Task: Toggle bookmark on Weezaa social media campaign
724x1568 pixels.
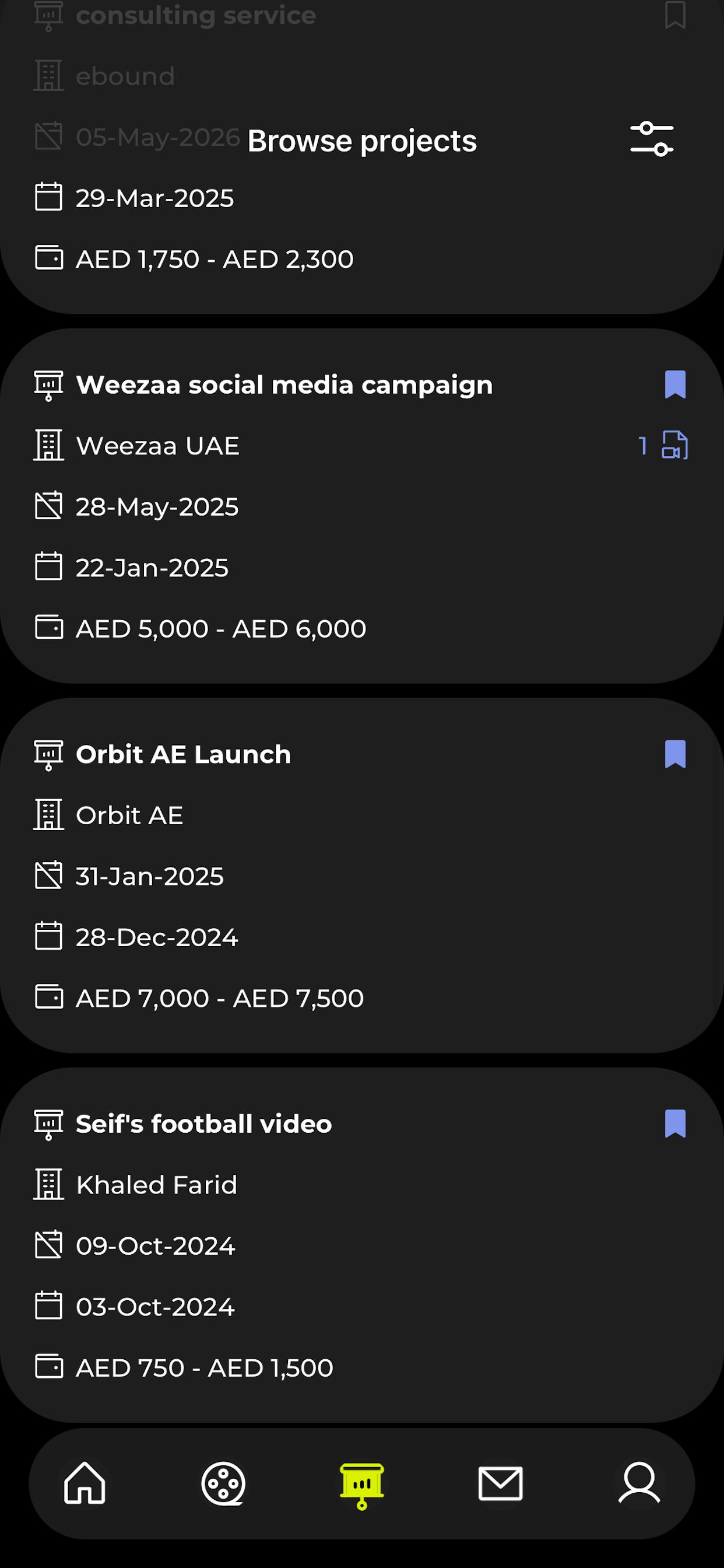Action: (674, 384)
